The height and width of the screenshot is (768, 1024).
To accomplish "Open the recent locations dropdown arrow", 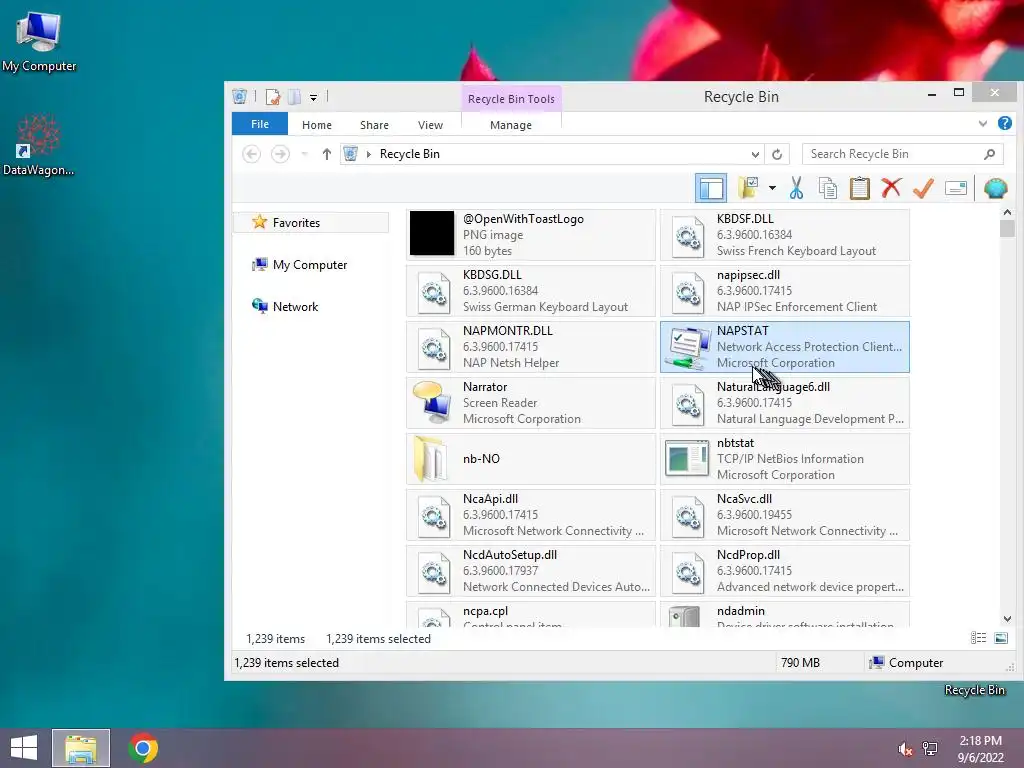I will (304, 154).
